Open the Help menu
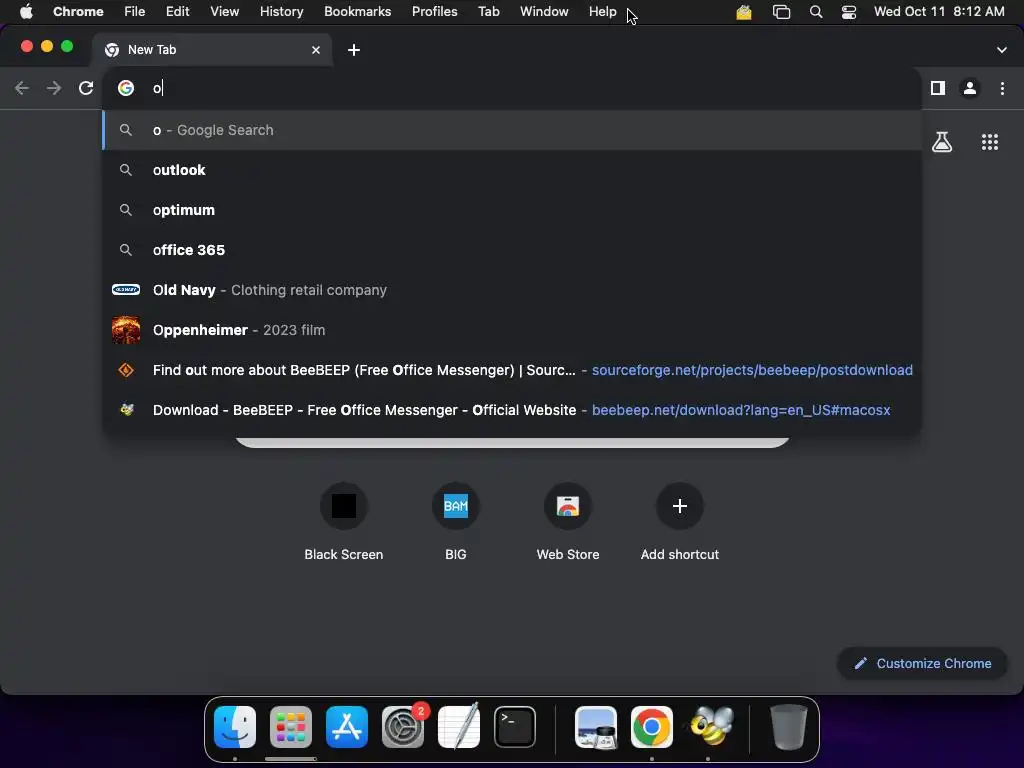This screenshot has height=768, width=1024. [x=603, y=12]
